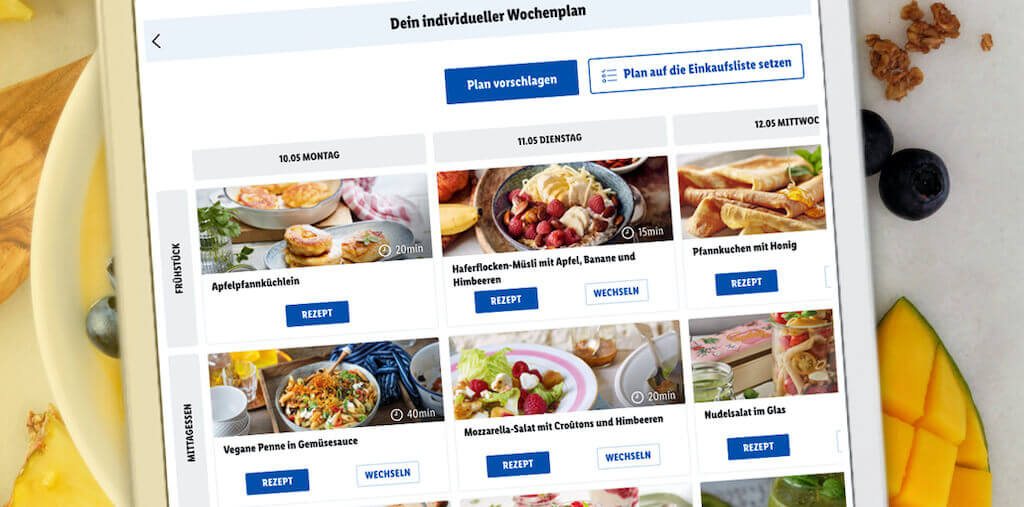The width and height of the screenshot is (1024, 507).
Task: Open the Pfannkuchen mit Honig photo
Action: (751, 191)
